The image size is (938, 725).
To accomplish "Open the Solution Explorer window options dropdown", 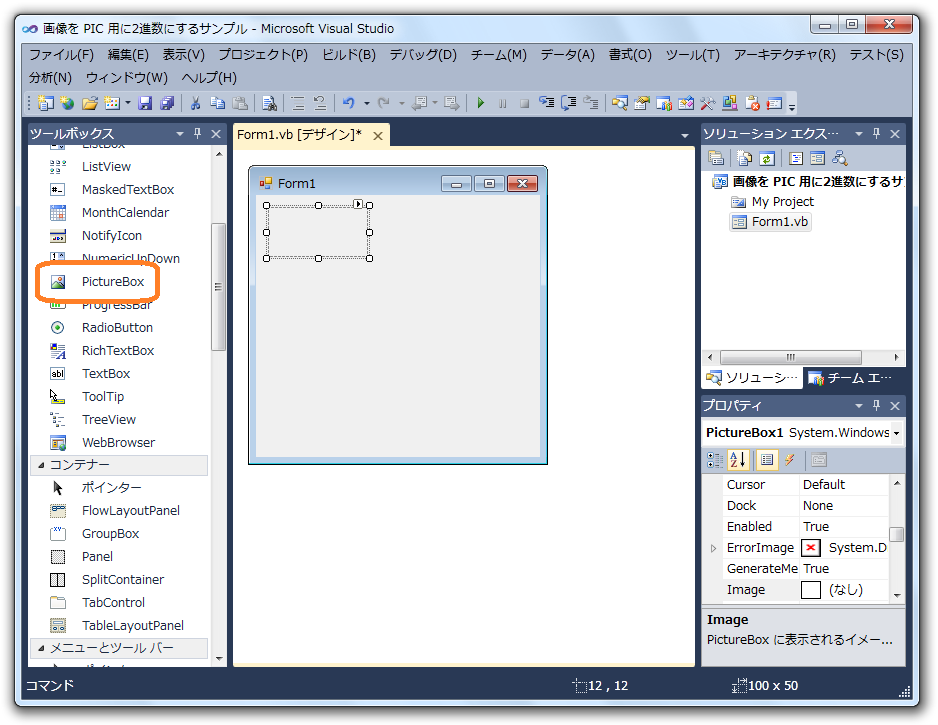I will 858,133.
